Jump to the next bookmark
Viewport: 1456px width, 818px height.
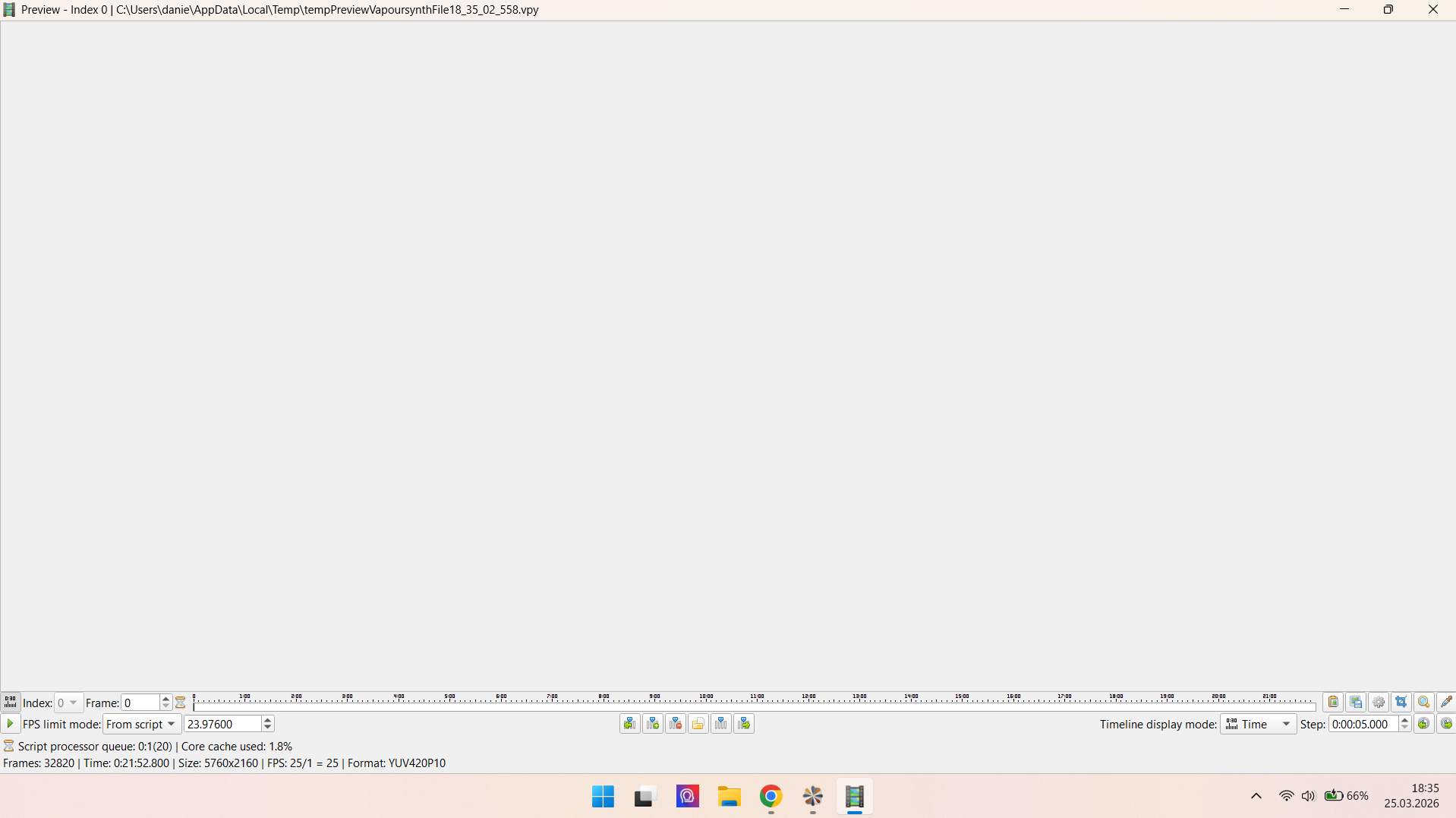pyautogui.click(x=745, y=723)
